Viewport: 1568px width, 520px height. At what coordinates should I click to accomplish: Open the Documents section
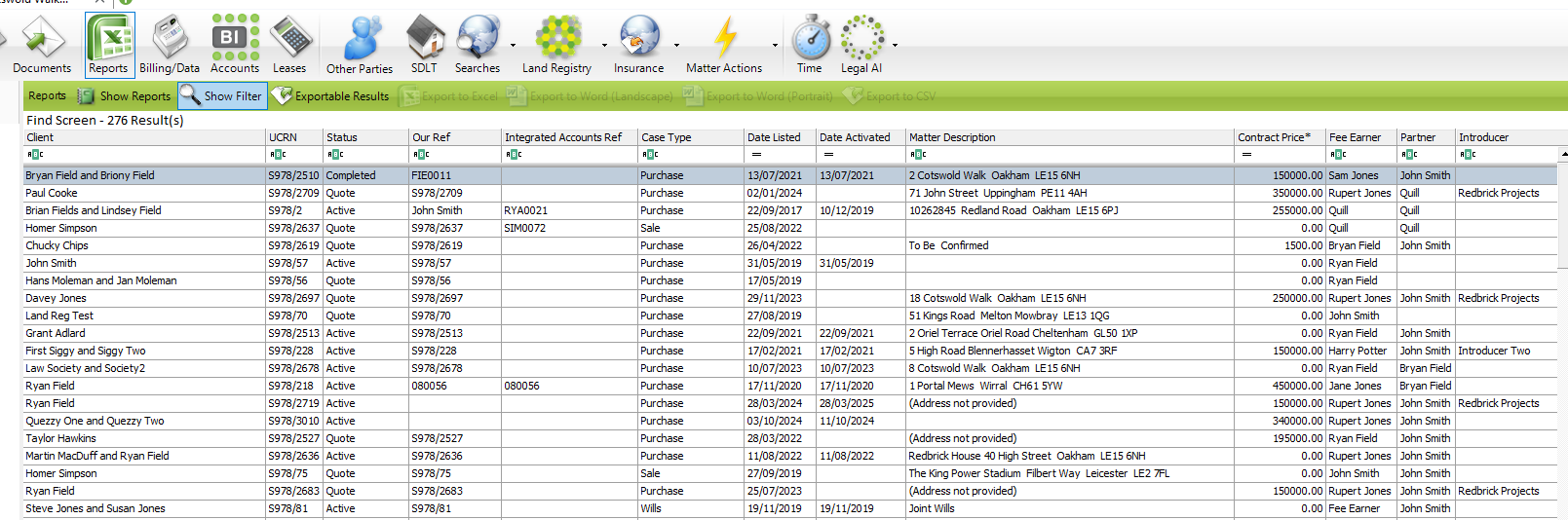[x=42, y=46]
